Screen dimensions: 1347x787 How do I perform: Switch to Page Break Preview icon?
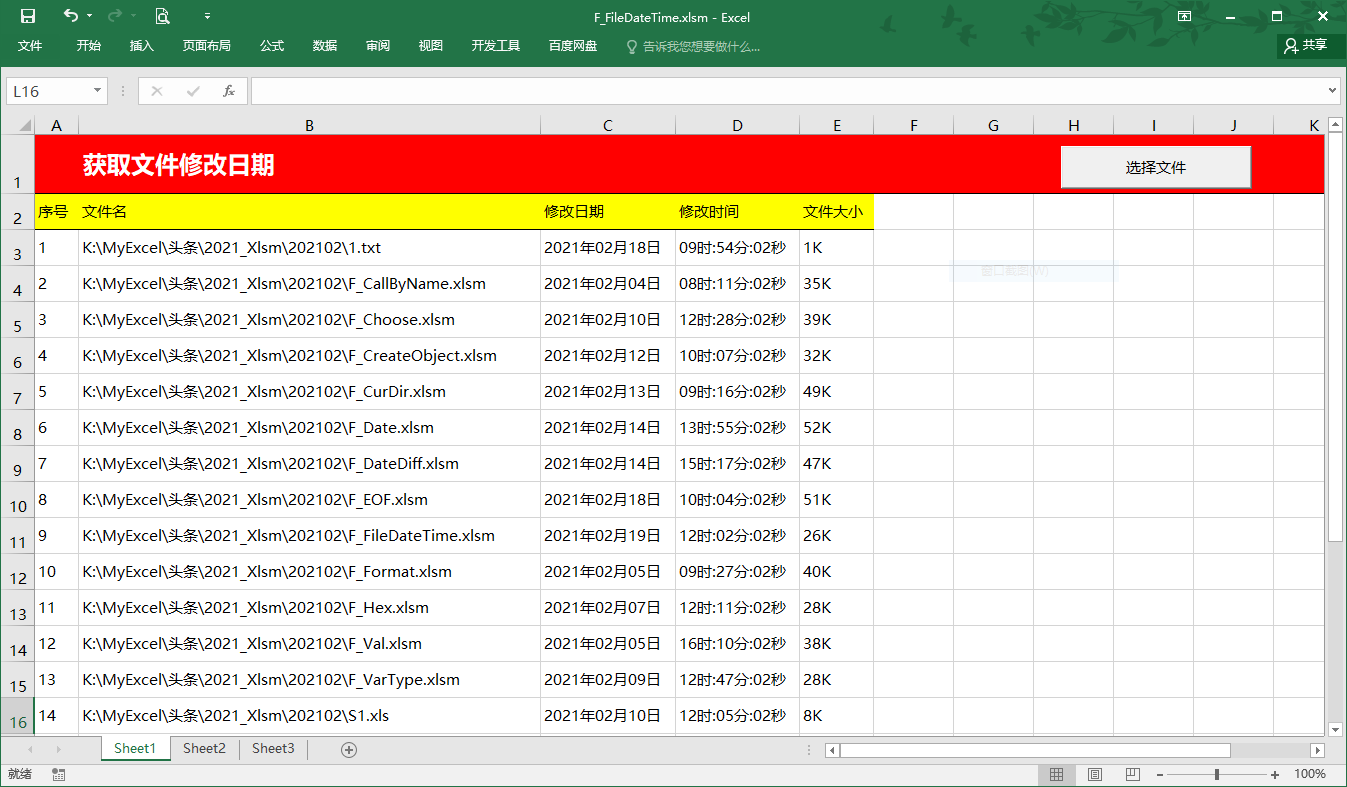pyautogui.click(x=1132, y=775)
